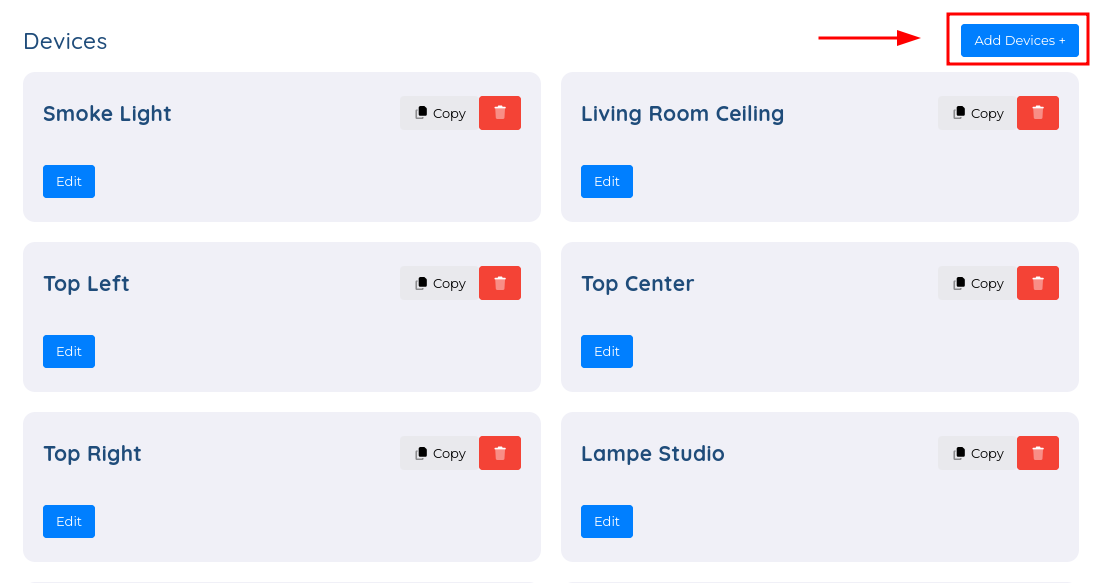This screenshot has height=583, width=1098.
Task: Open Edit for Top Left
Action: (69, 351)
